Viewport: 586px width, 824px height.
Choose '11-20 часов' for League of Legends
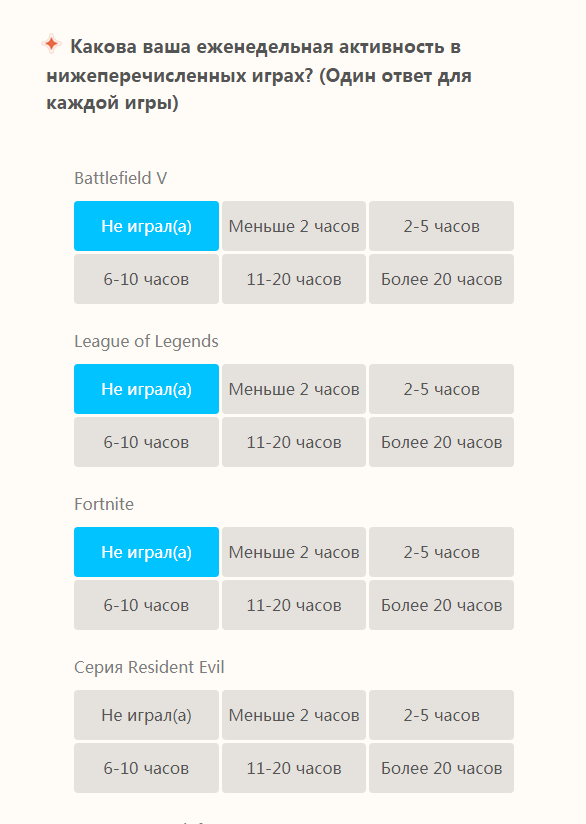(x=294, y=442)
